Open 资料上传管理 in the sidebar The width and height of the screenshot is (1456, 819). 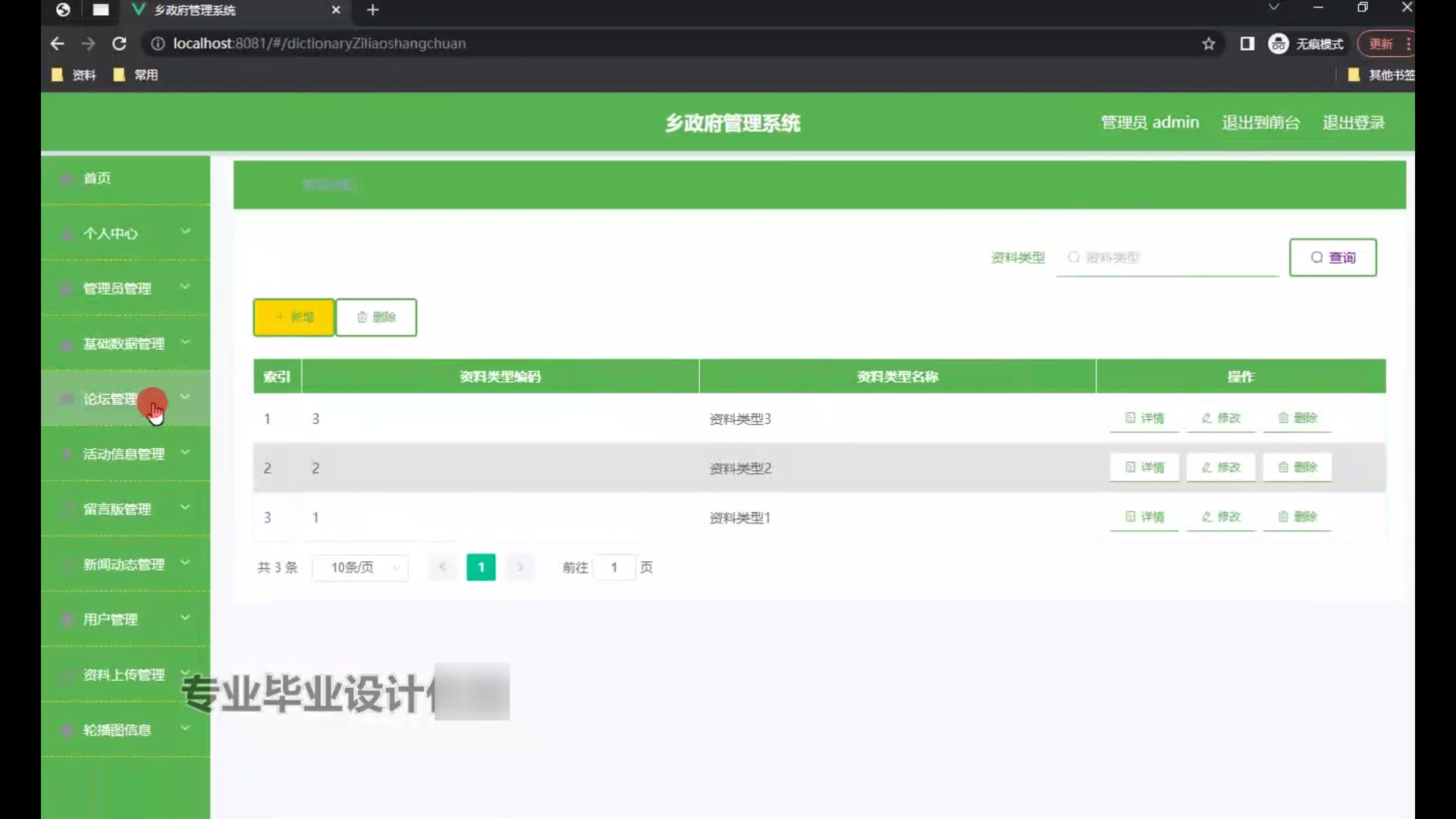[x=125, y=674]
